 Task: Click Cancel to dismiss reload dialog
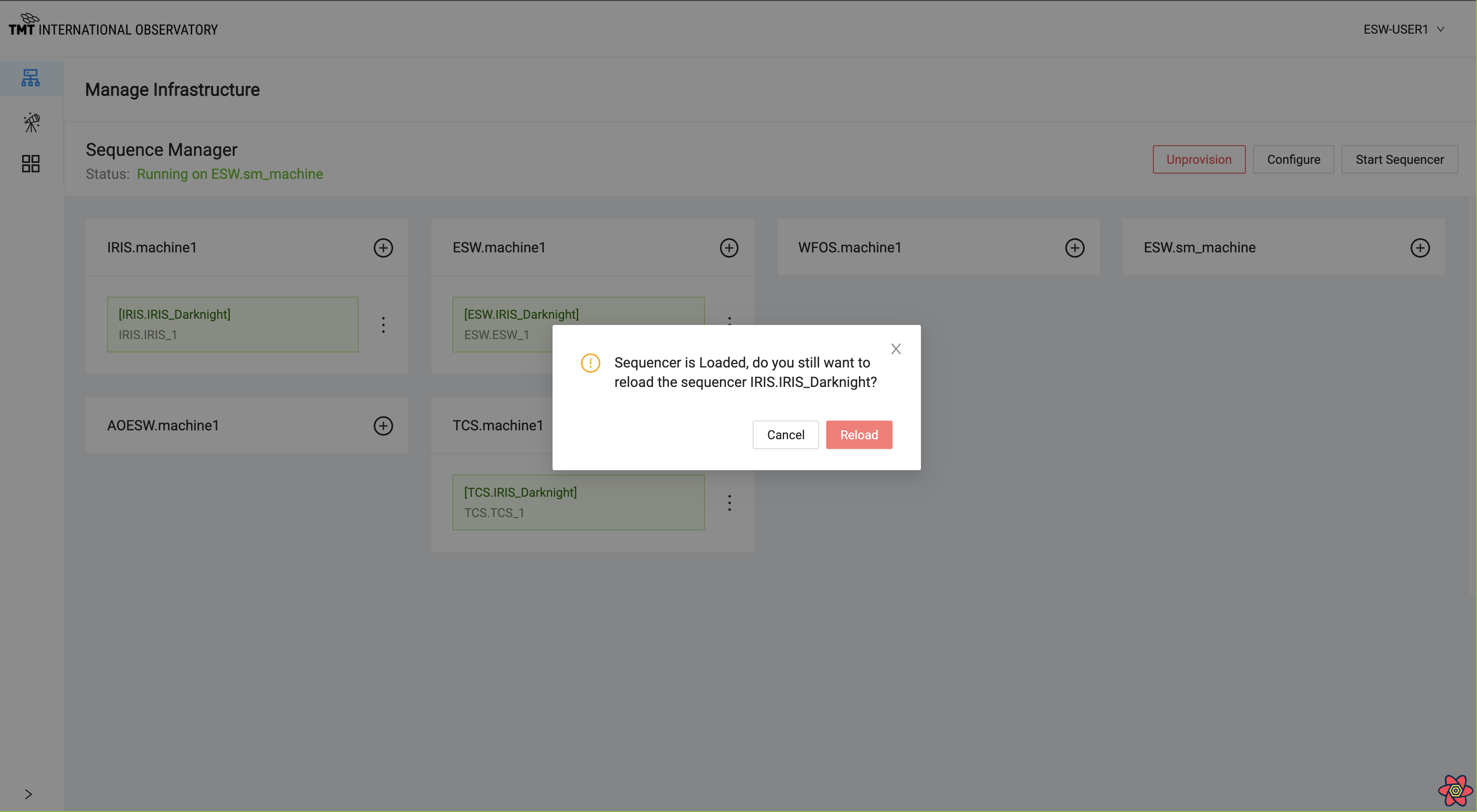pos(785,434)
